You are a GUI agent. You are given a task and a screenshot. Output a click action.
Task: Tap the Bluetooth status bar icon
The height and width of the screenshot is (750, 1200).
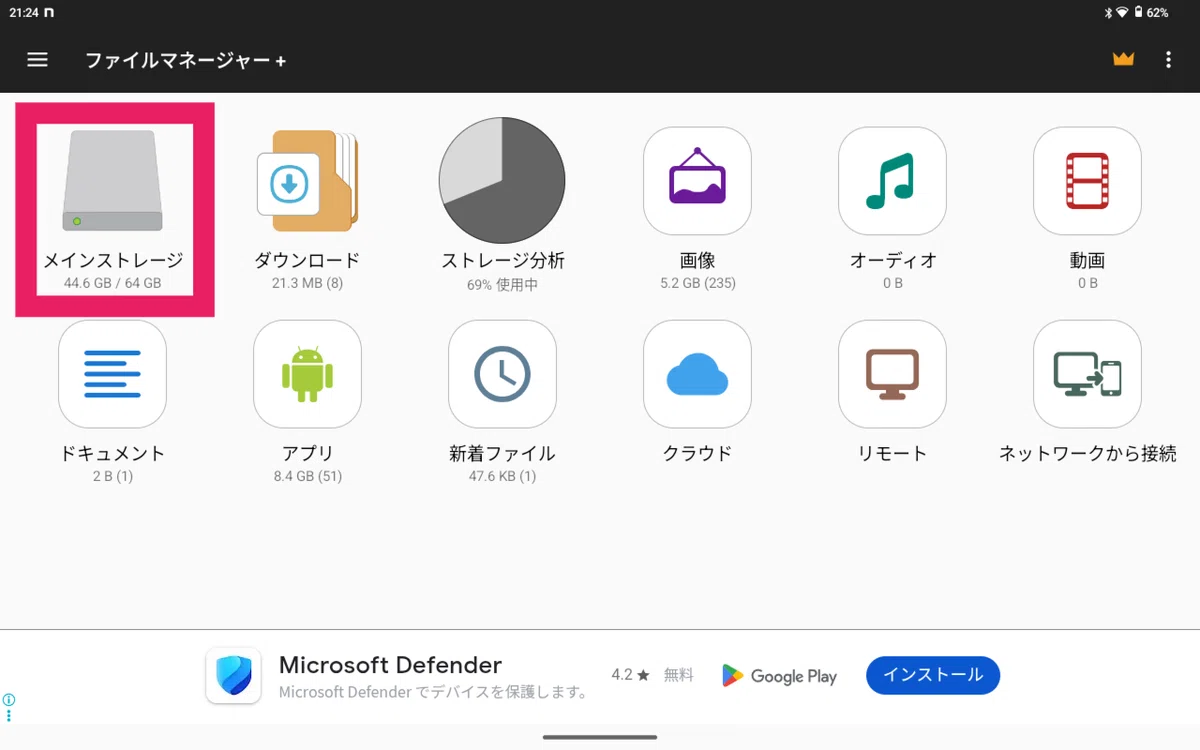pos(1108,13)
